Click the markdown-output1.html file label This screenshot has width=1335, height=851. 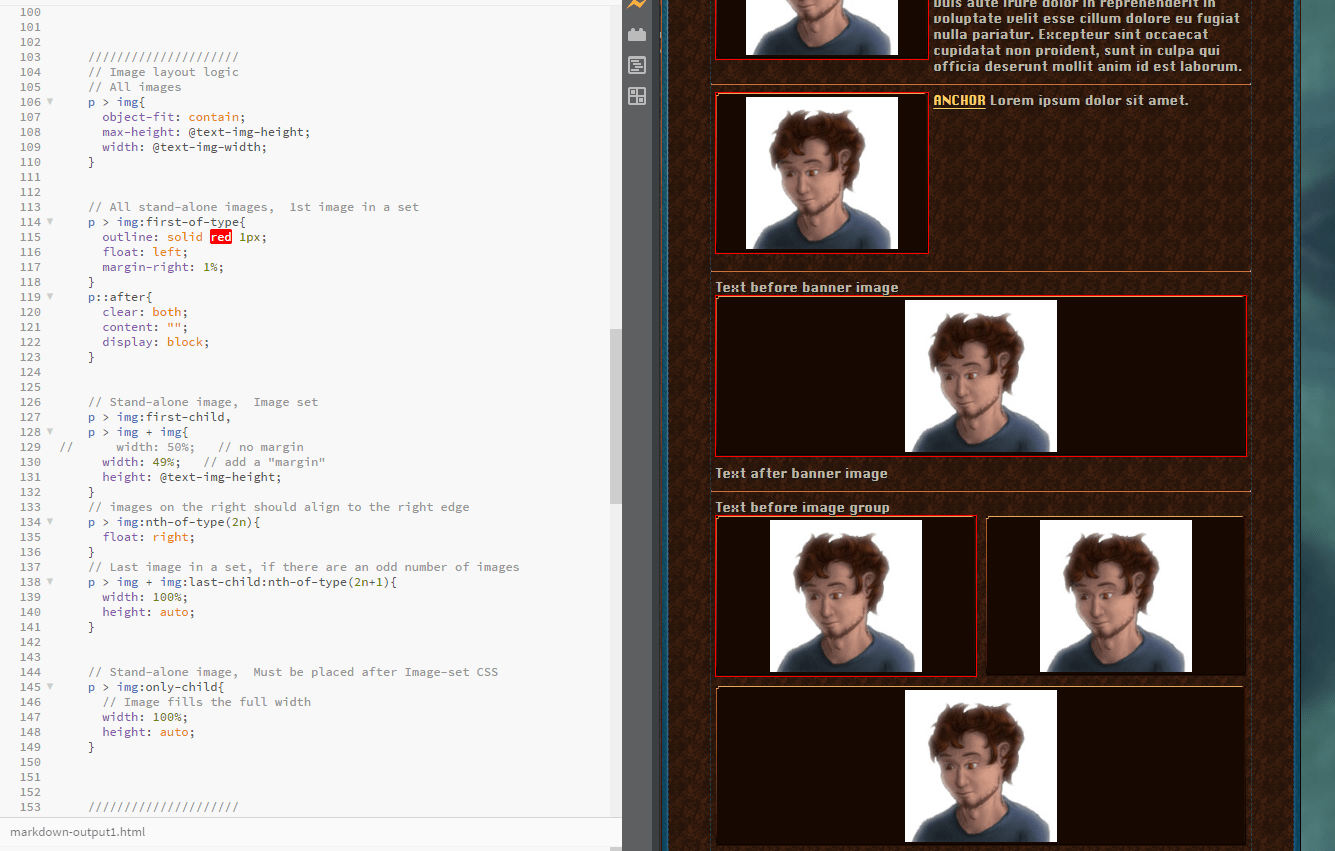[x=78, y=832]
